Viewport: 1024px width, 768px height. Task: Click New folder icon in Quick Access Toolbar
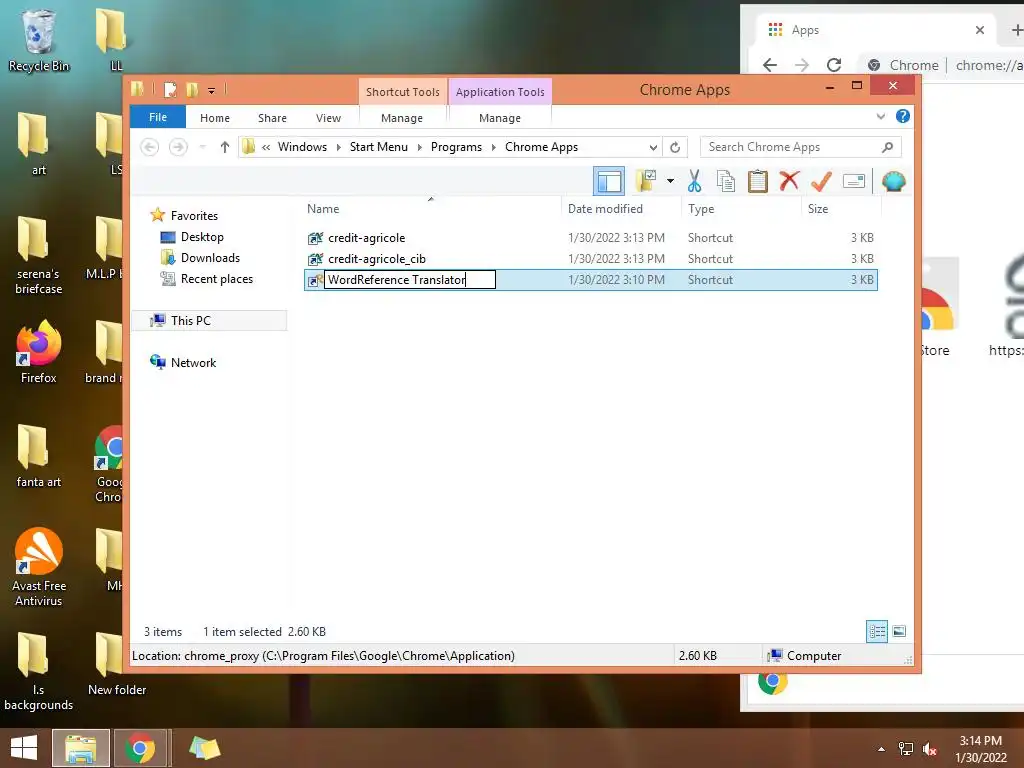click(192, 89)
